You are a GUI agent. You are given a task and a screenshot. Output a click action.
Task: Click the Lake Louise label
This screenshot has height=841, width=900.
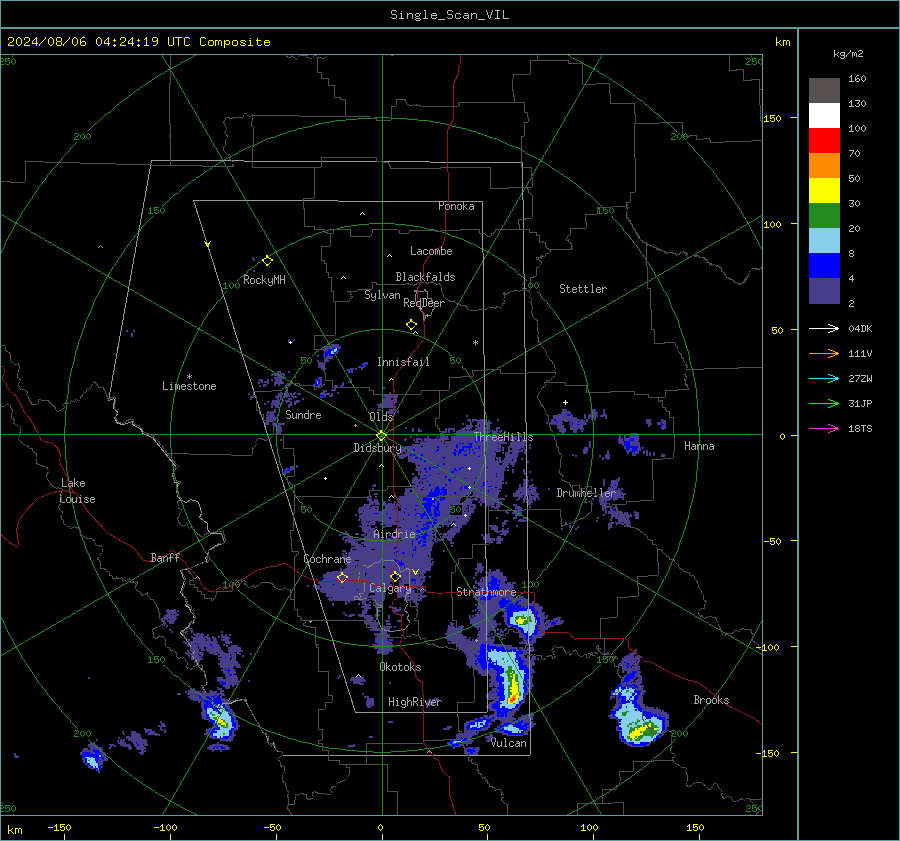tap(77, 491)
